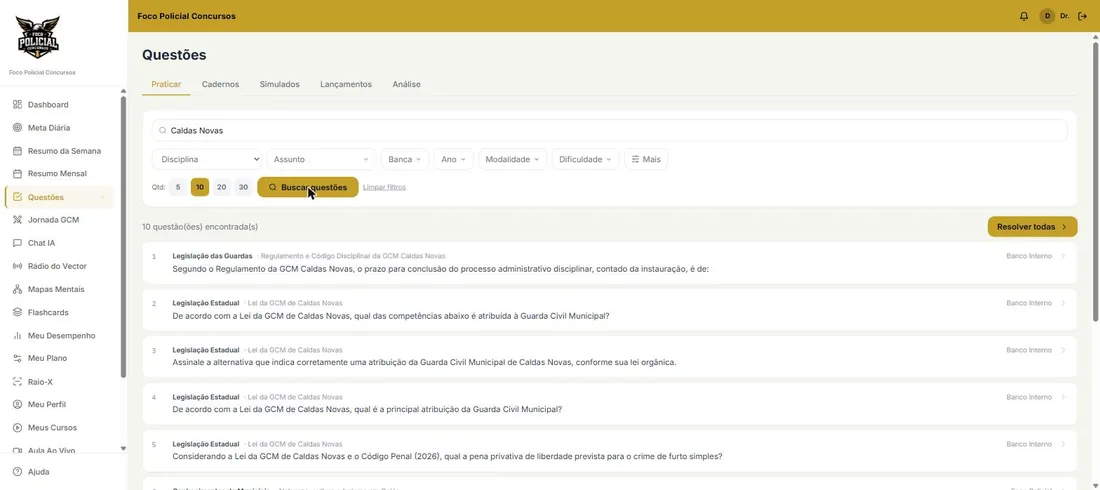
Task: Click the user avatar D
Action: [x=1047, y=16]
